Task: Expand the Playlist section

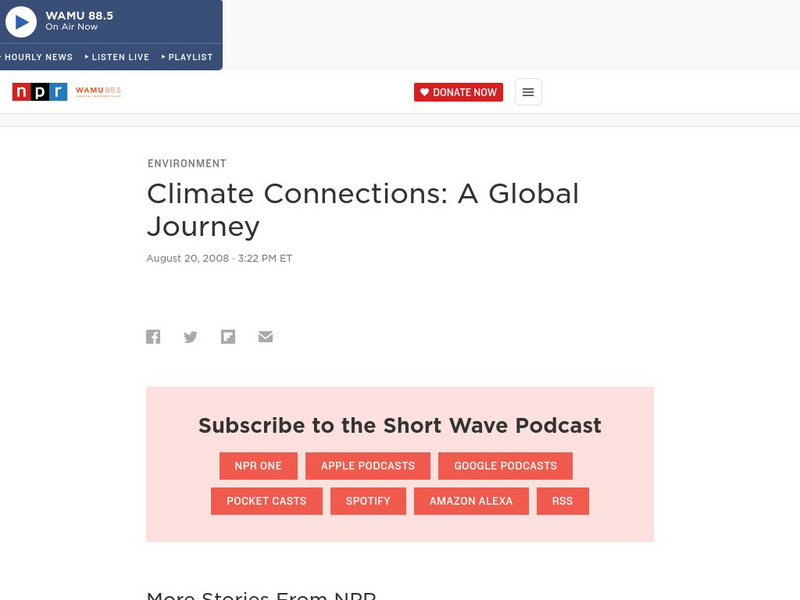Action: click(189, 57)
